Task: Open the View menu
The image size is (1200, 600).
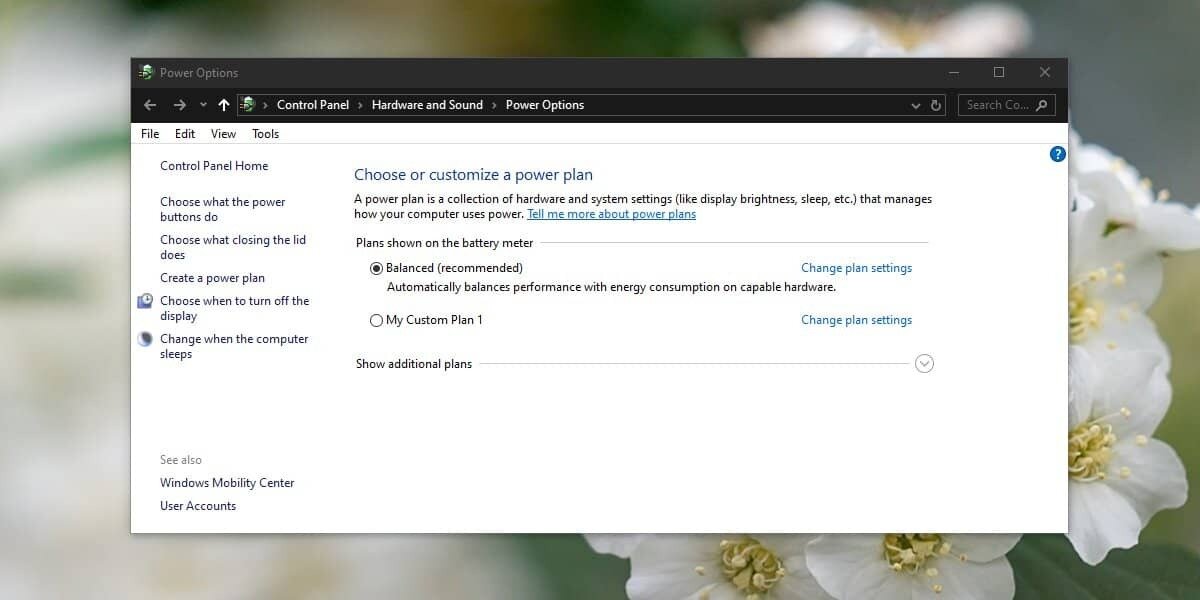Action: pos(223,134)
